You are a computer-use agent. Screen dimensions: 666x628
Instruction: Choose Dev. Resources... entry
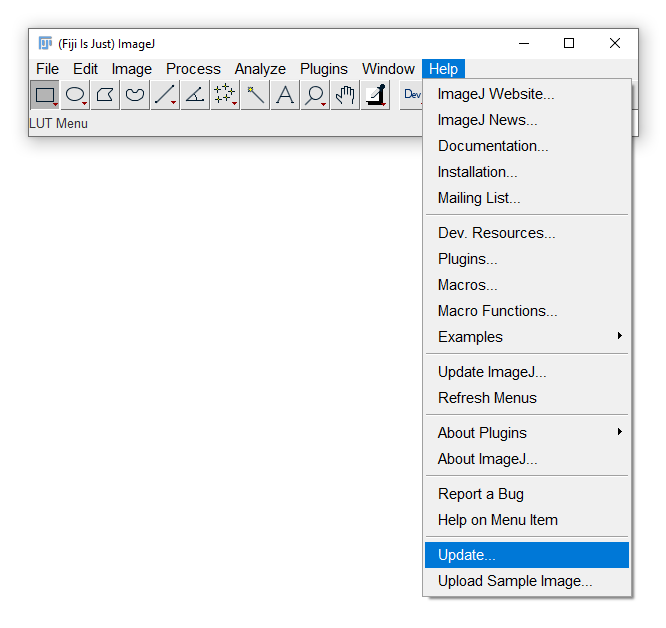tap(527, 233)
